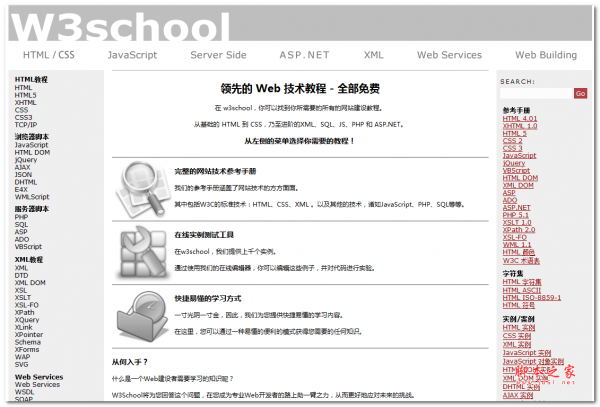Open the Schema sidebar link

point(28,342)
